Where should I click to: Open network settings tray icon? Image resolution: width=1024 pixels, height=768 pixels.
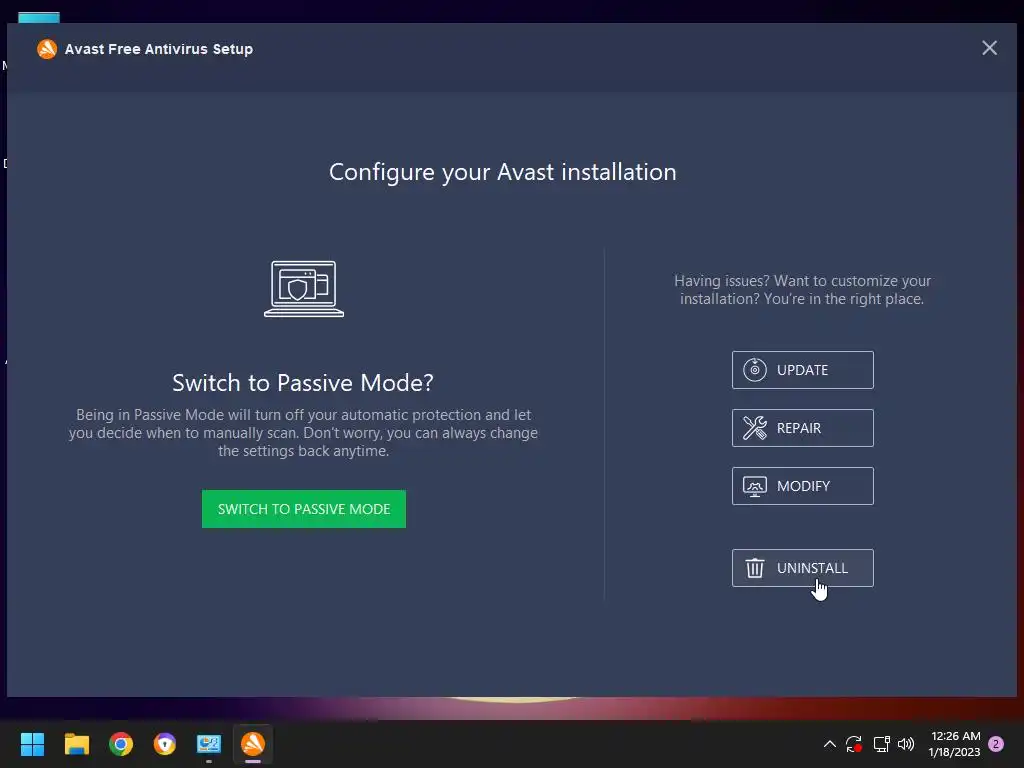pyautogui.click(x=882, y=744)
